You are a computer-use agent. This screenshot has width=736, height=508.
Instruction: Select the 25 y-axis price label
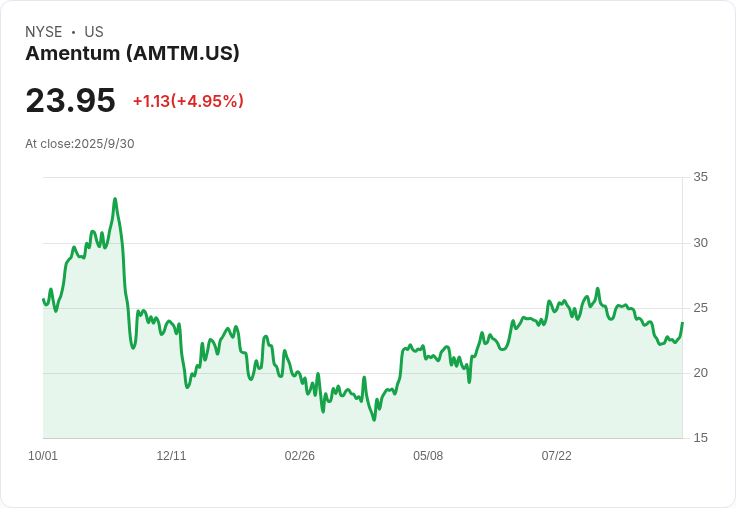(x=700, y=308)
